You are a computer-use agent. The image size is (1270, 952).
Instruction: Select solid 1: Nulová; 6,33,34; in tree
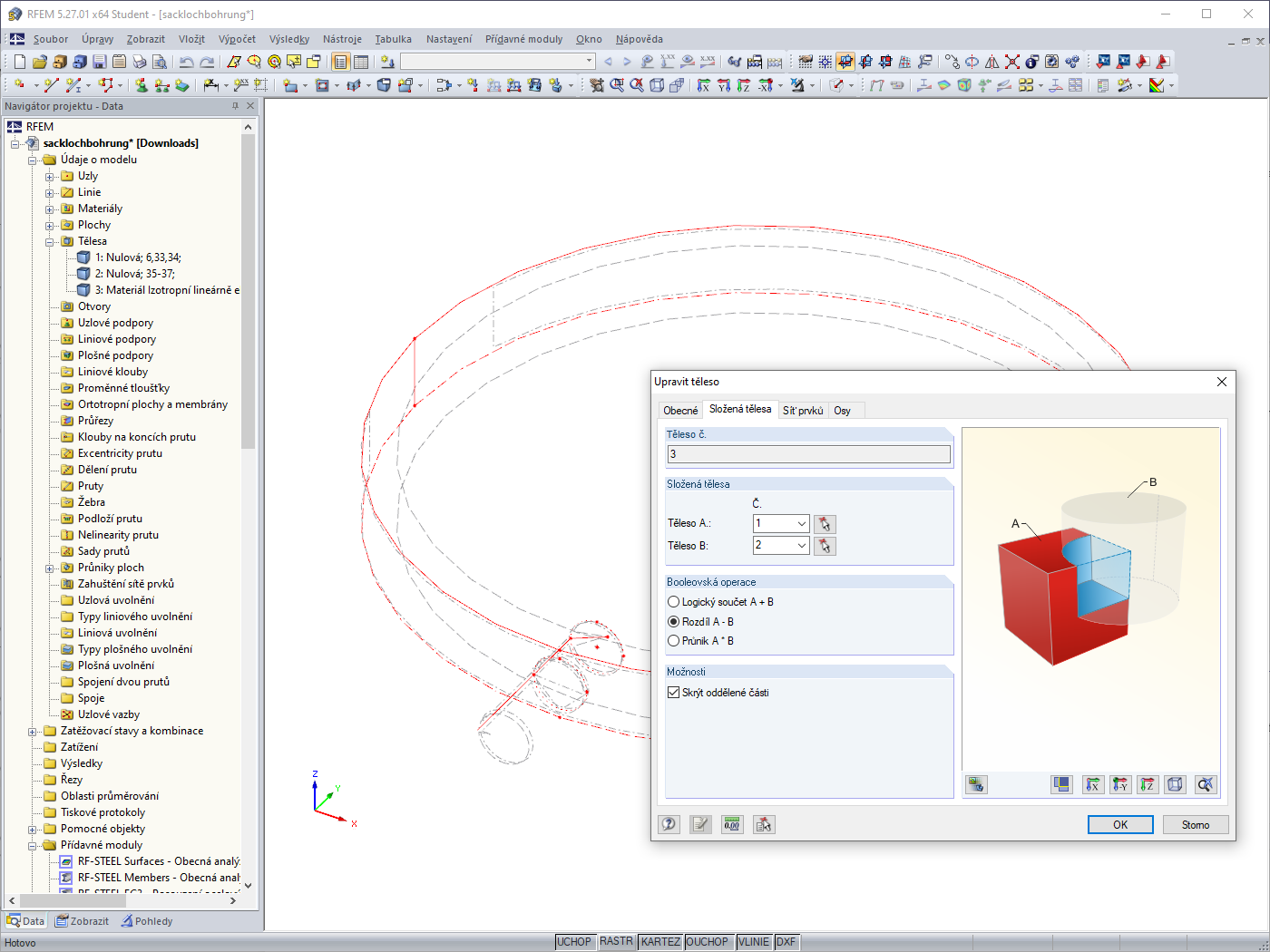point(138,257)
